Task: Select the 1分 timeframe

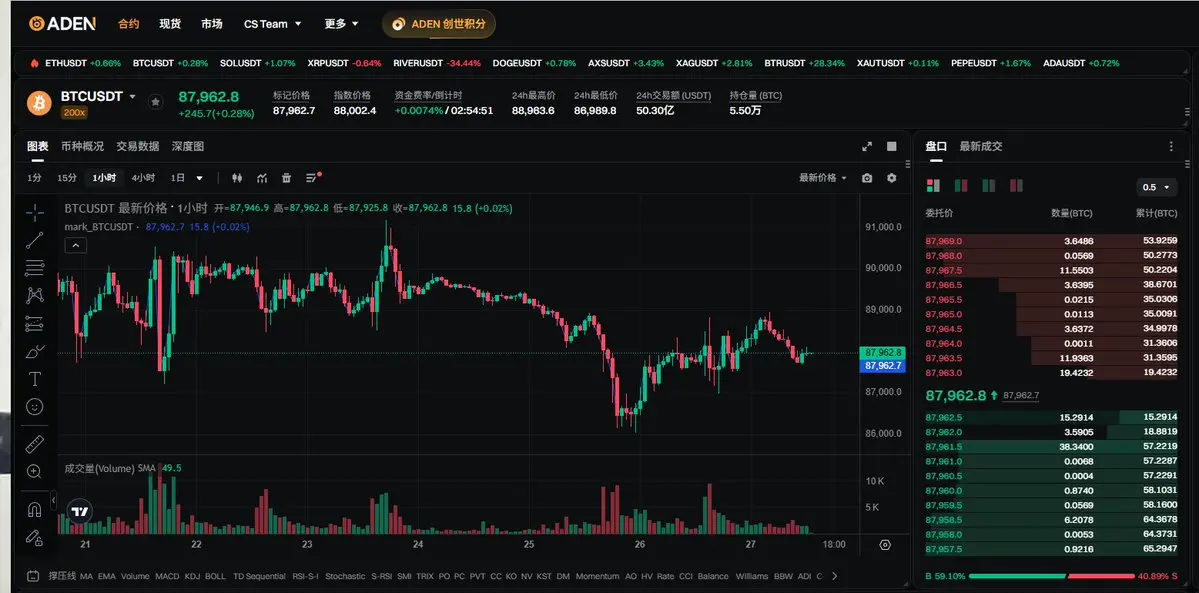Action: click(34, 178)
